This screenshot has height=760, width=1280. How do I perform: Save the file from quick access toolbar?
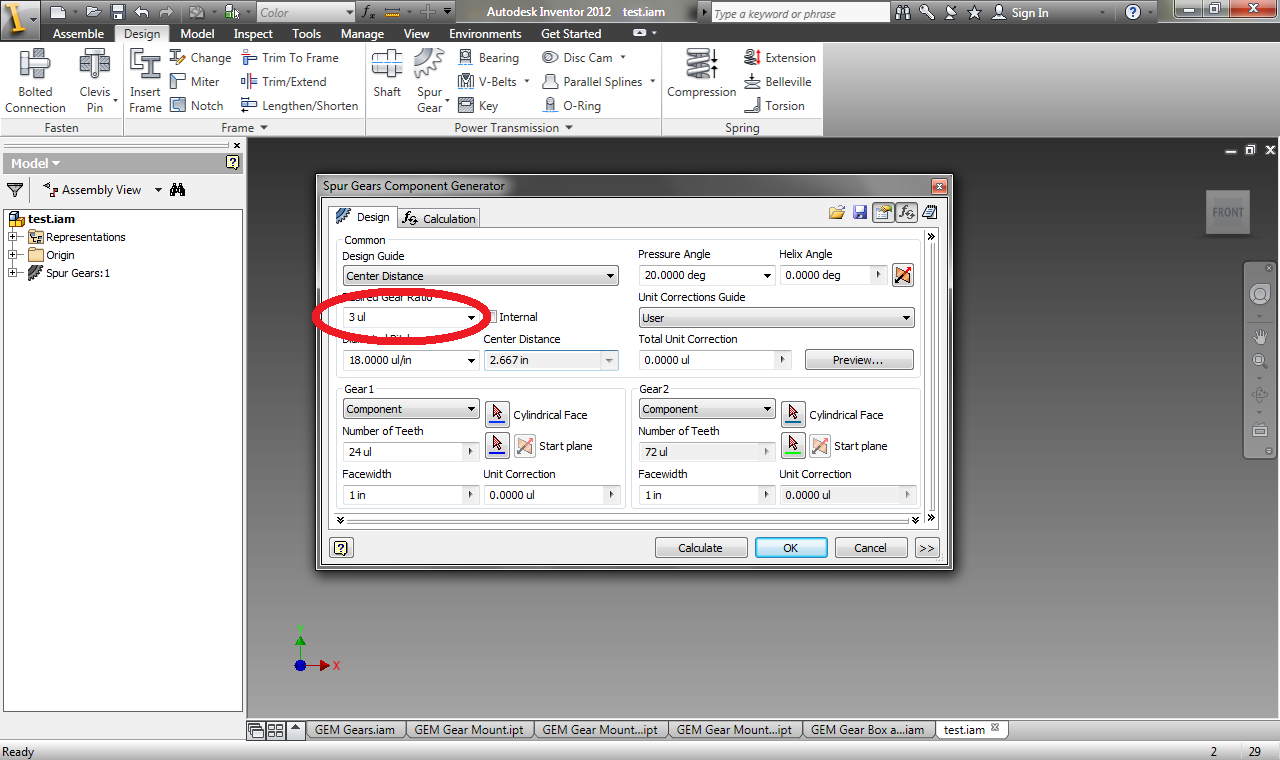117,13
